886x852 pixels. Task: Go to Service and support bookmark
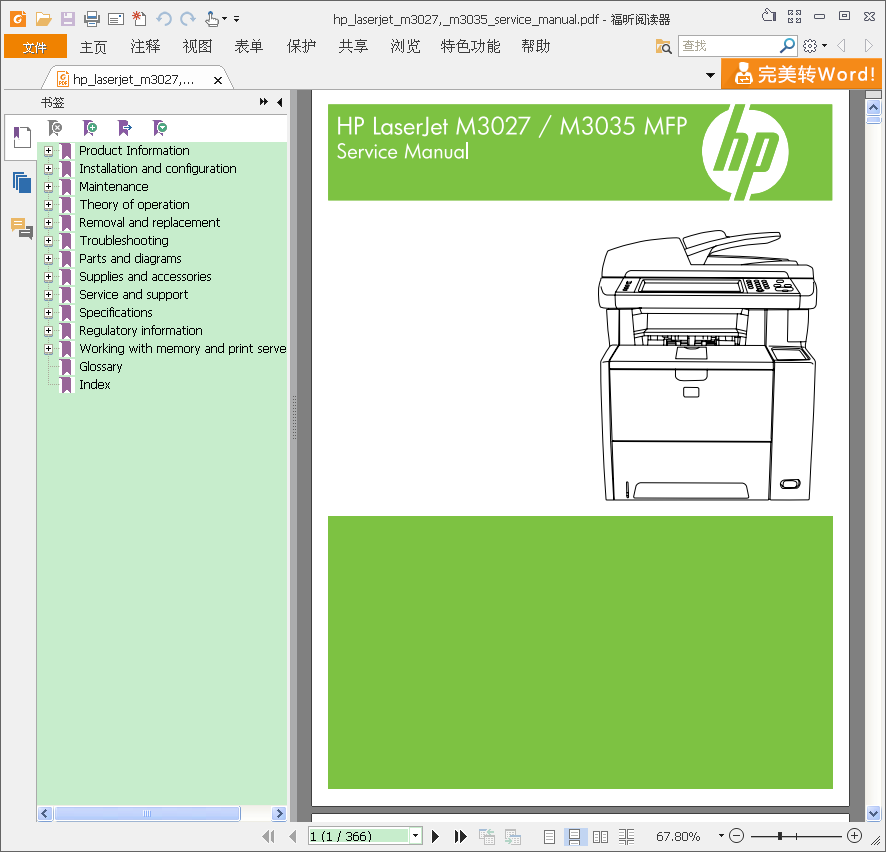click(x=133, y=294)
